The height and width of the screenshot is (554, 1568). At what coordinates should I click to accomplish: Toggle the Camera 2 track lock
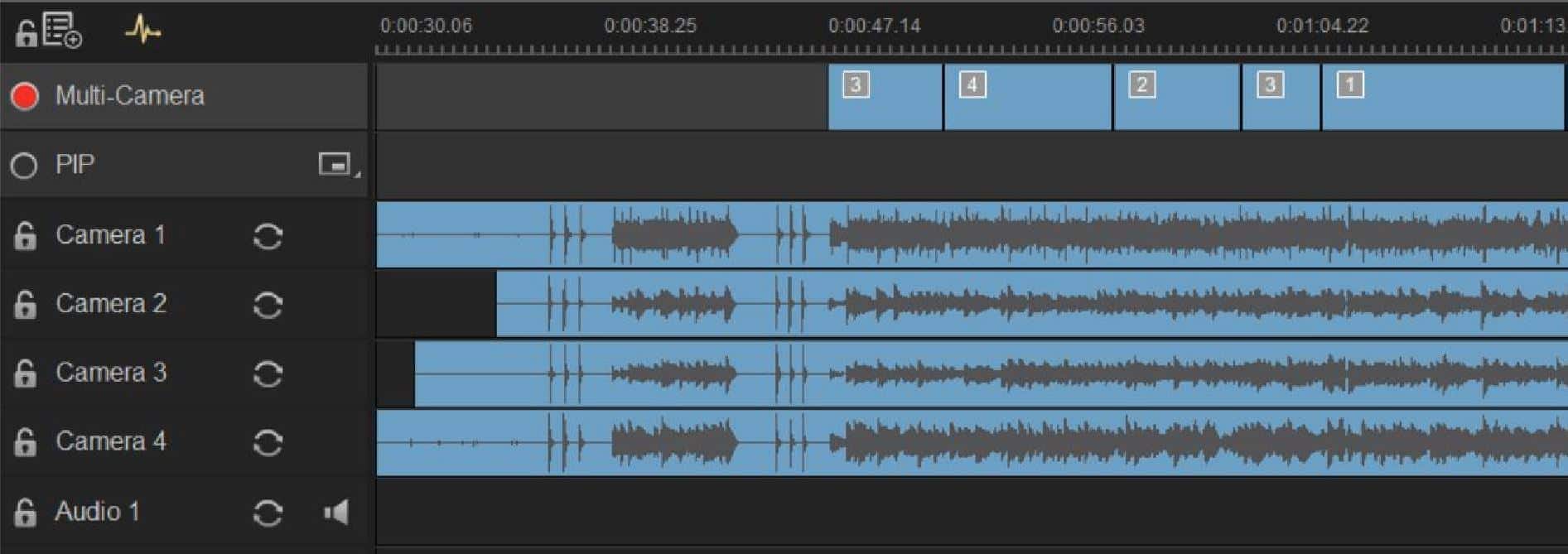coord(26,305)
